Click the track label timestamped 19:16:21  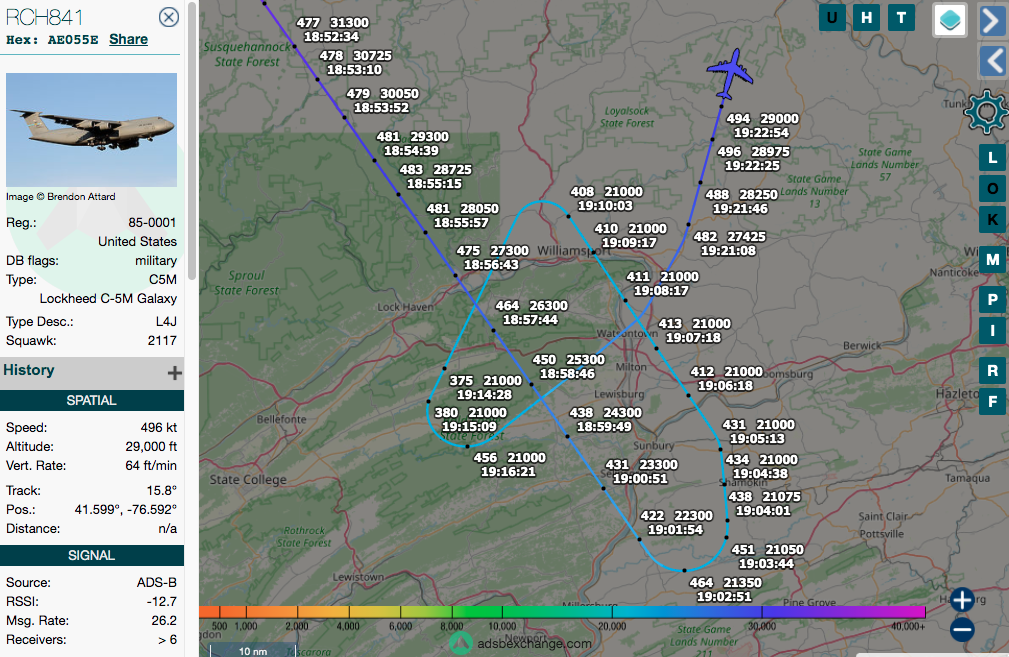click(509, 465)
